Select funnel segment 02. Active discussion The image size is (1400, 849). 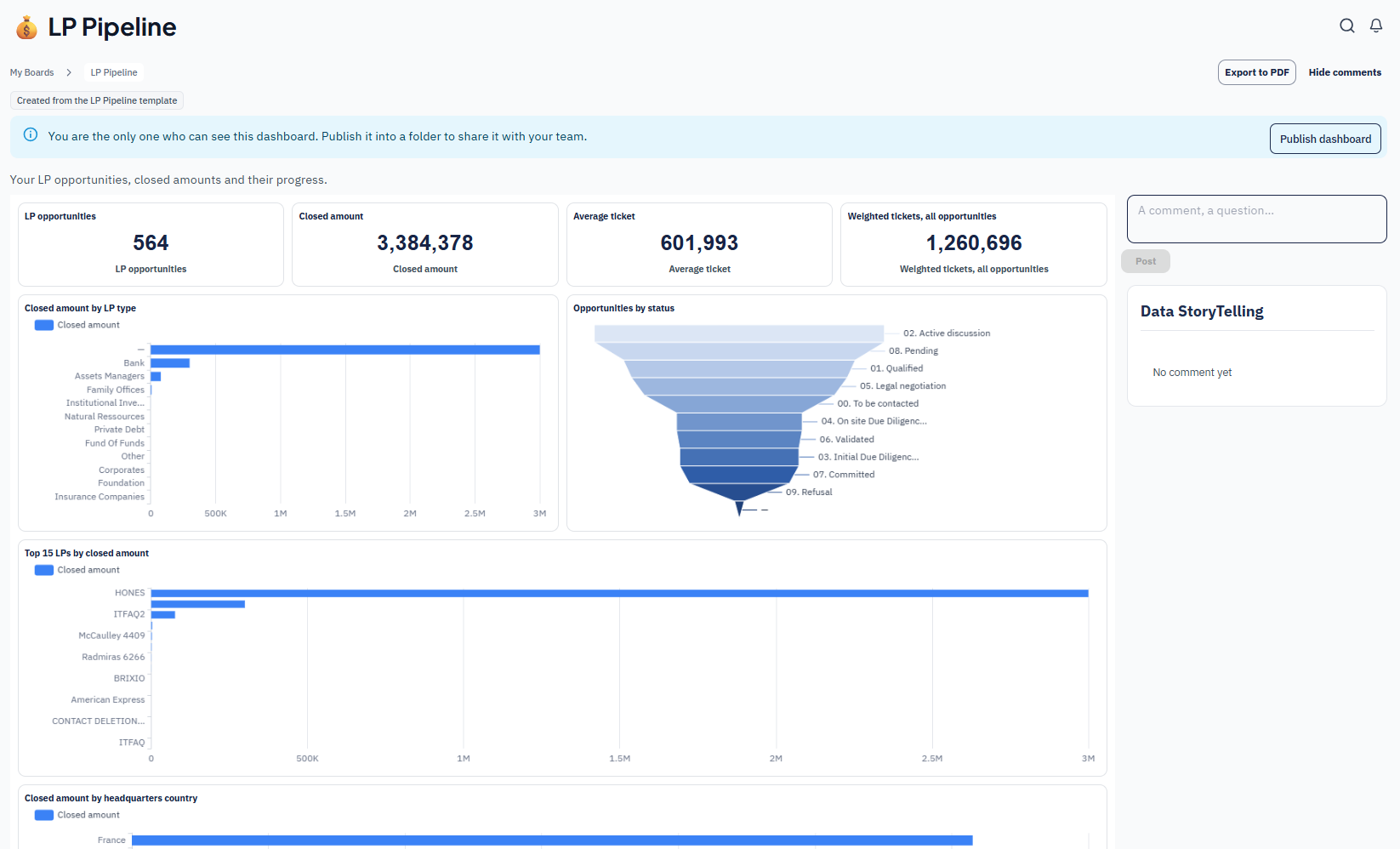click(x=739, y=333)
